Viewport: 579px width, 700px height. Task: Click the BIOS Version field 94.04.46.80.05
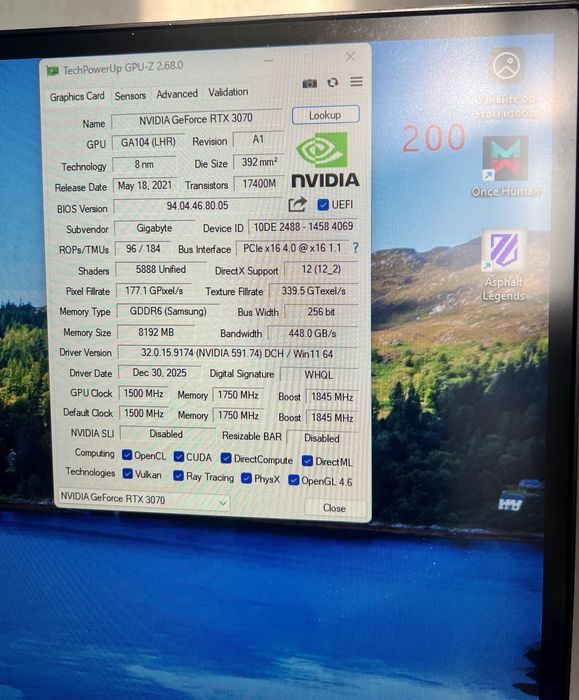(197, 206)
